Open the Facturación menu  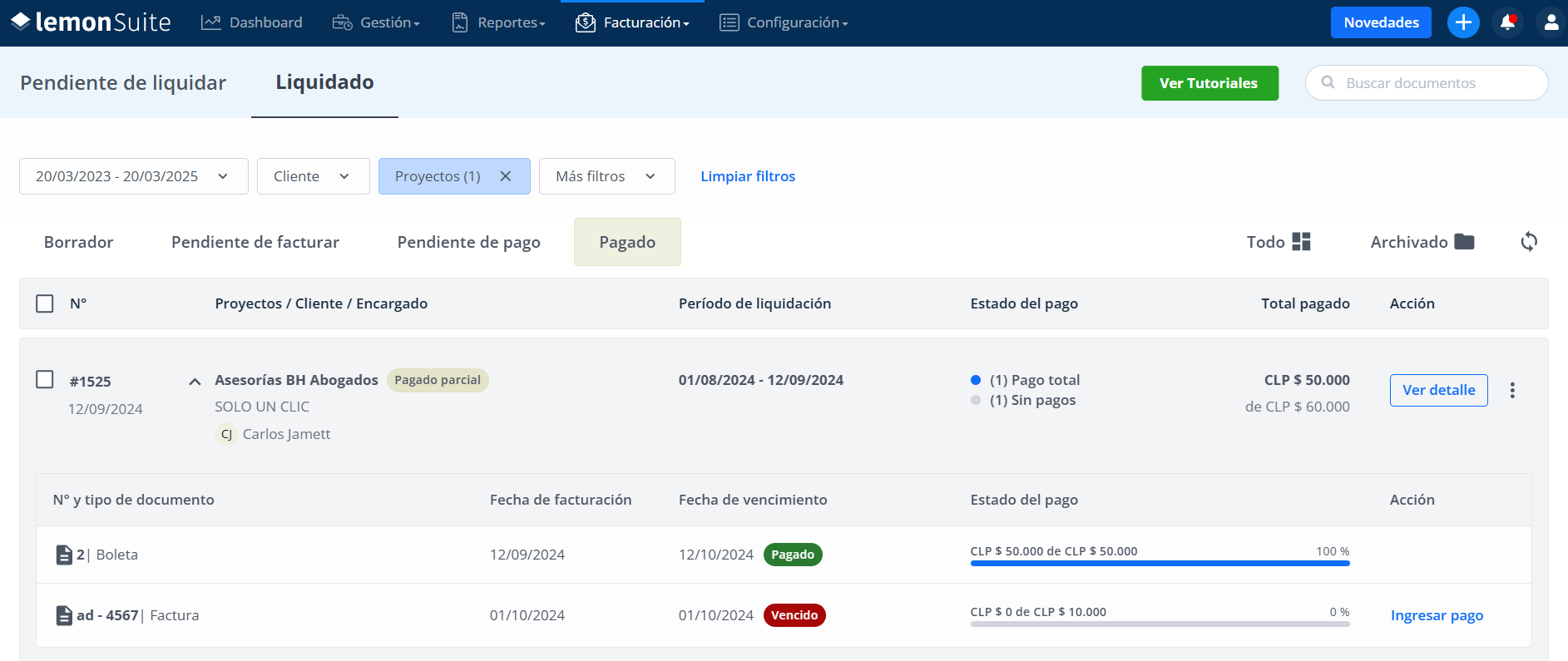[x=632, y=22]
